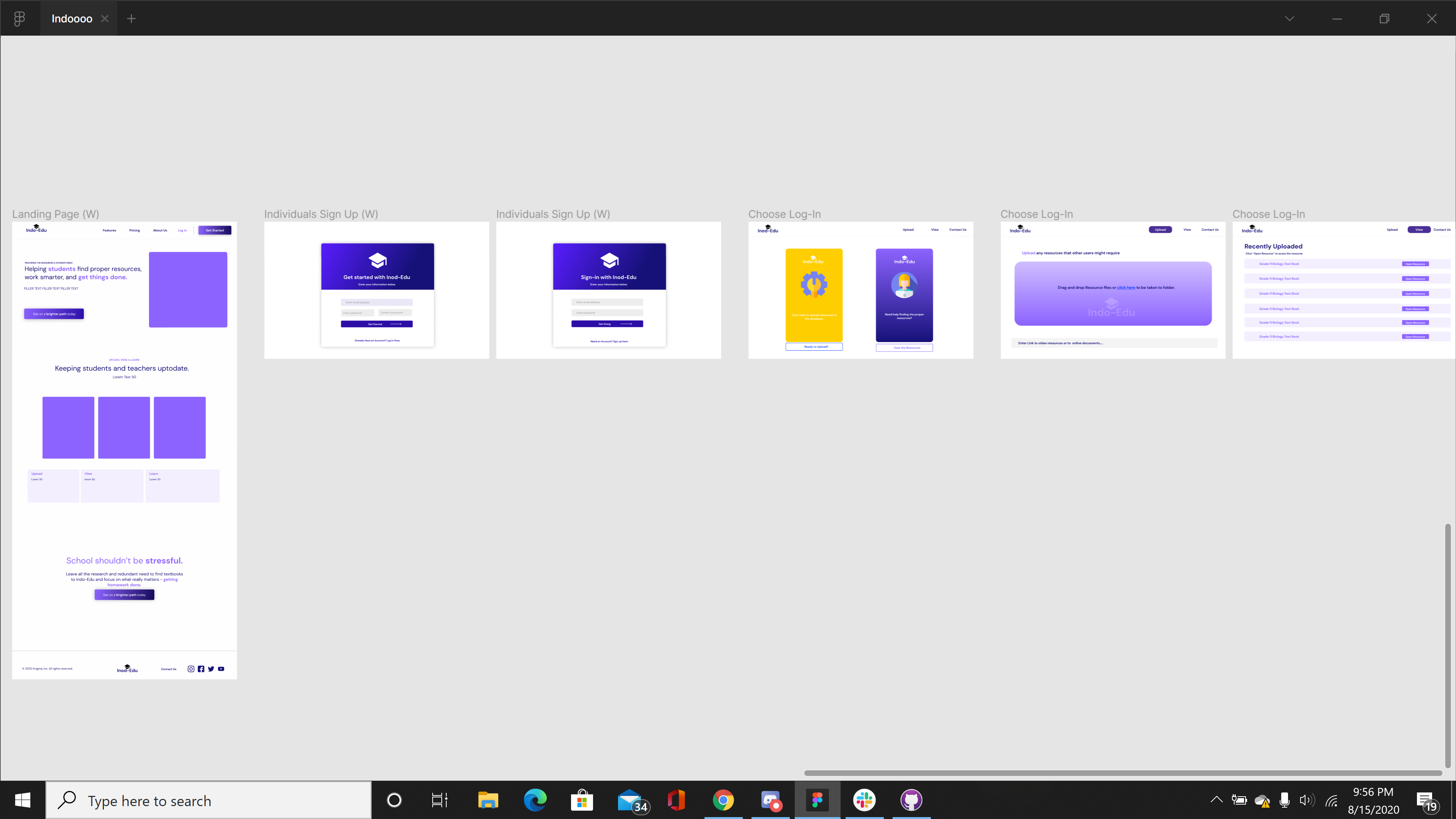Open a new tab with plus icon
1456x819 pixels.
tap(131, 19)
